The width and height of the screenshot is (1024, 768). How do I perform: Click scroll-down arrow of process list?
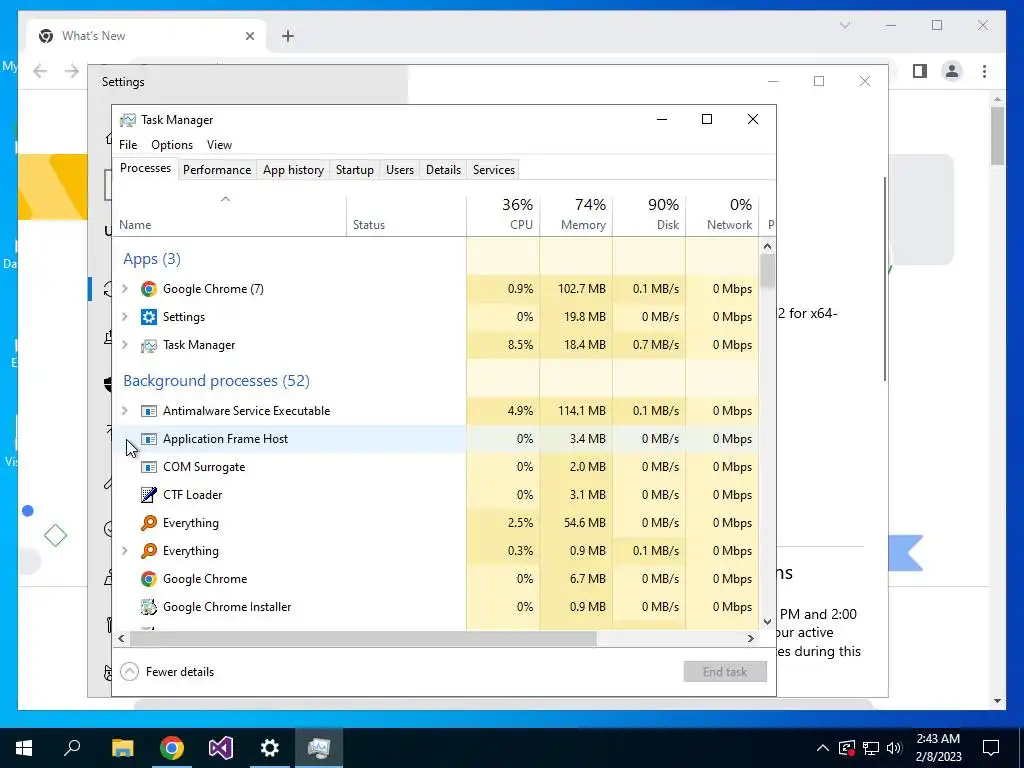[767, 622]
